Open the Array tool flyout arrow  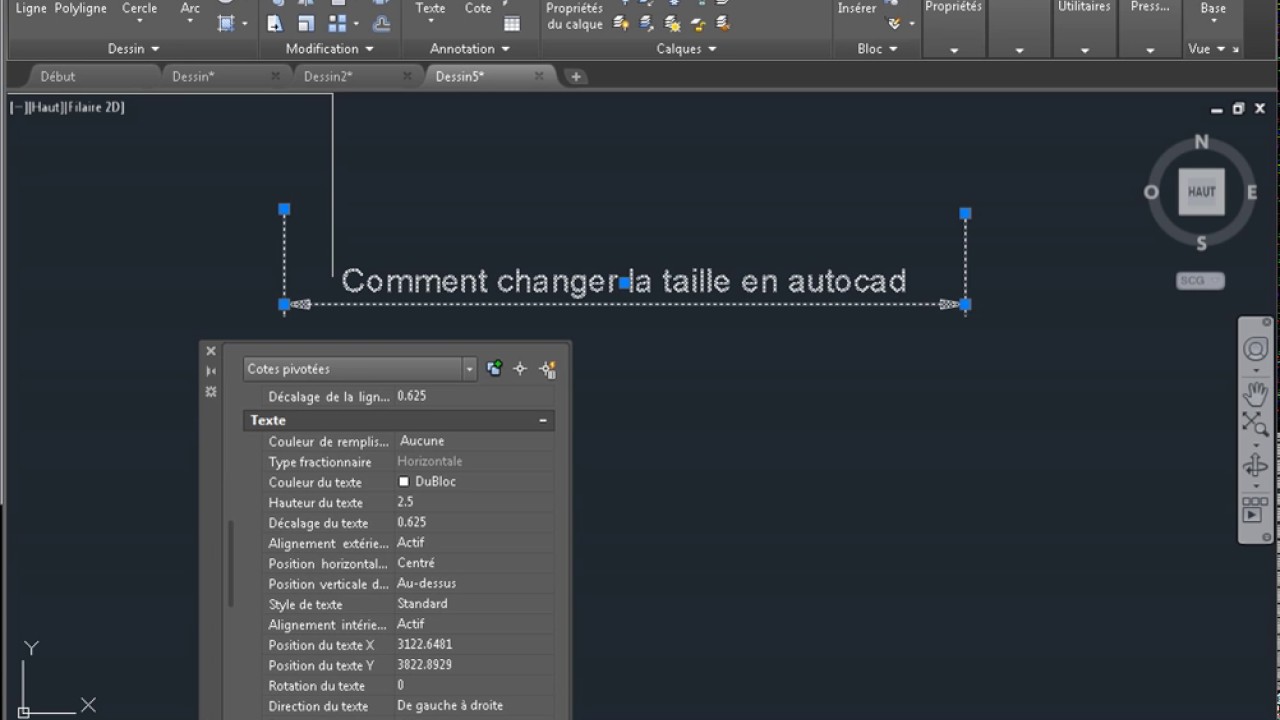tap(358, 23)
